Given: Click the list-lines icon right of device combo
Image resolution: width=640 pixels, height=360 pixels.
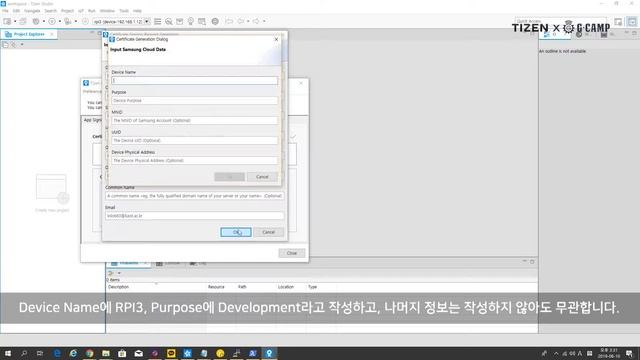Looking at the screenshot, I should pos(158,21).
